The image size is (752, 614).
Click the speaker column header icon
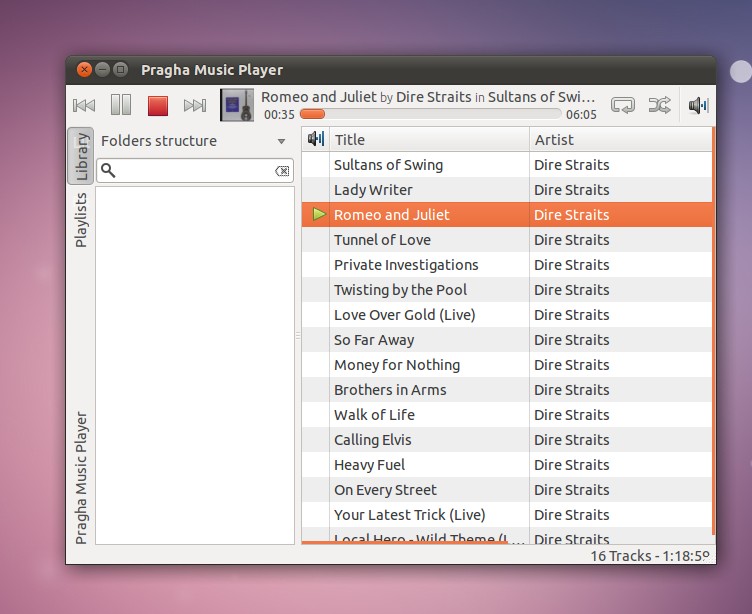[x=316, y=140]
